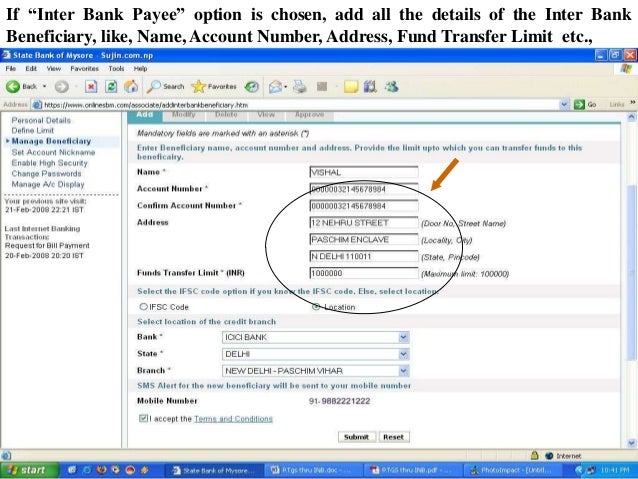Click the Research books toolbar icon

(x=370, y=86)
